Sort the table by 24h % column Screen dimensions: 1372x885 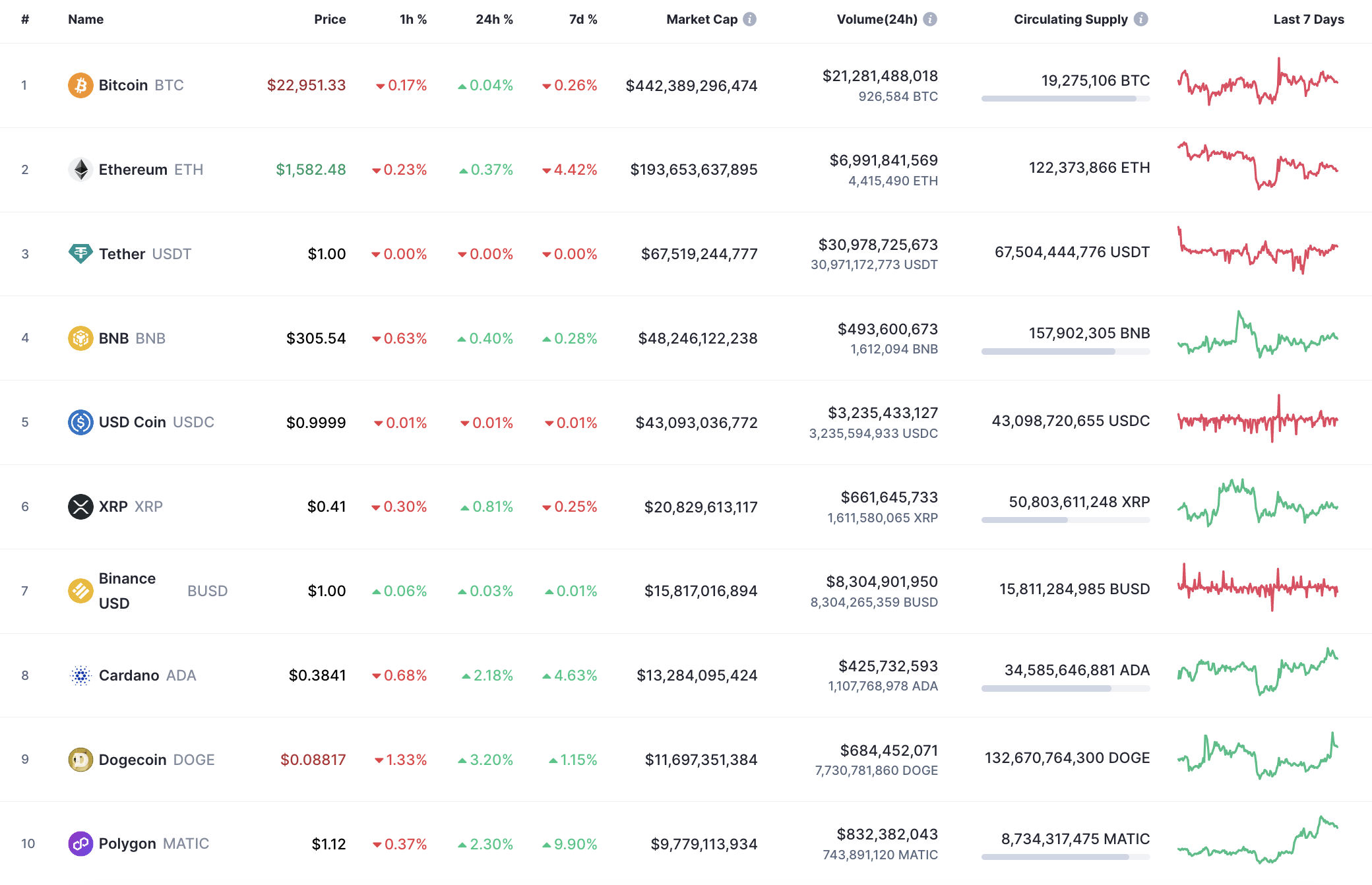[x=493, y=19]
